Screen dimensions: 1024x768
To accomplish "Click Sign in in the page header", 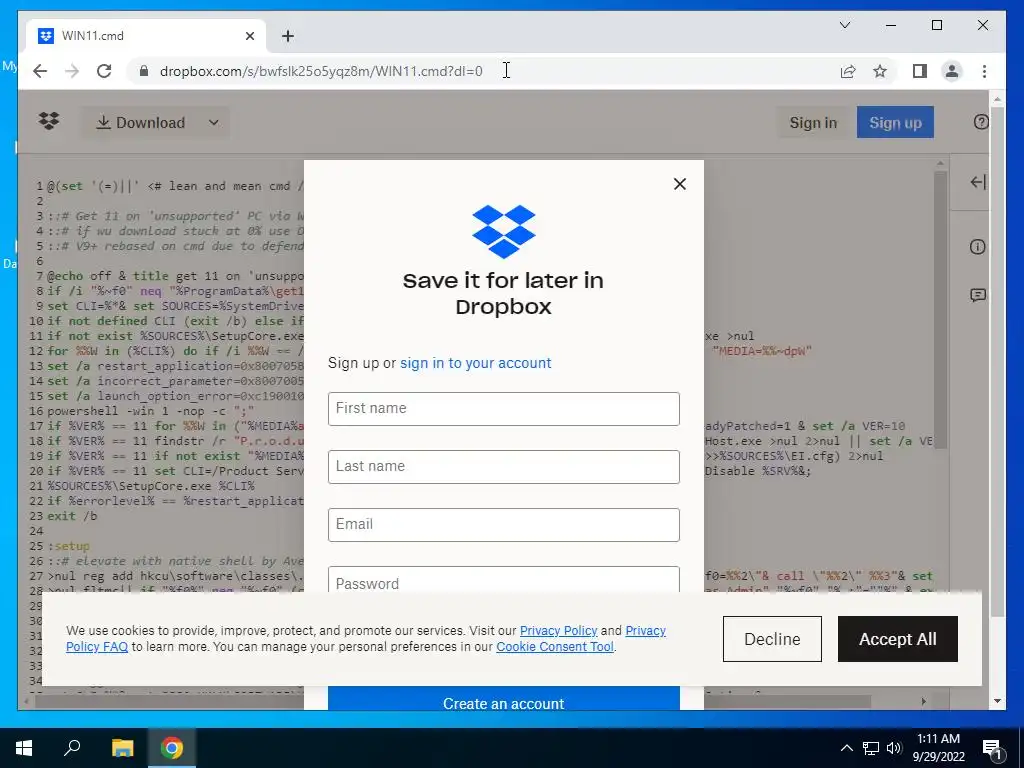I will (813, 122).
